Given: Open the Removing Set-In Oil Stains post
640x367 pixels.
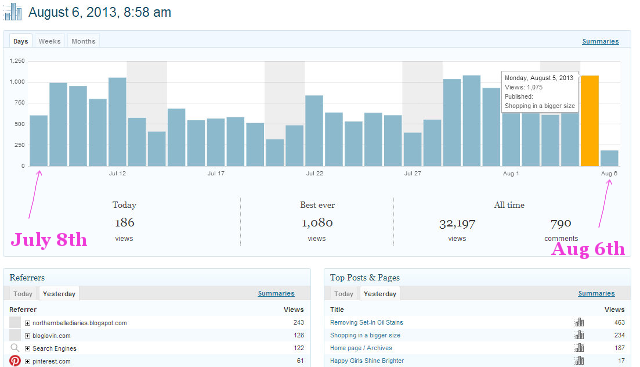Looking at the screenshot, I should click(367, 323).
